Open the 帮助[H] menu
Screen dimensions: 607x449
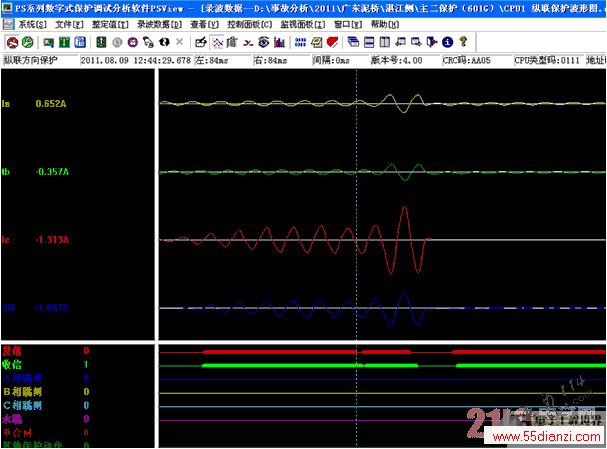(385, 24)
